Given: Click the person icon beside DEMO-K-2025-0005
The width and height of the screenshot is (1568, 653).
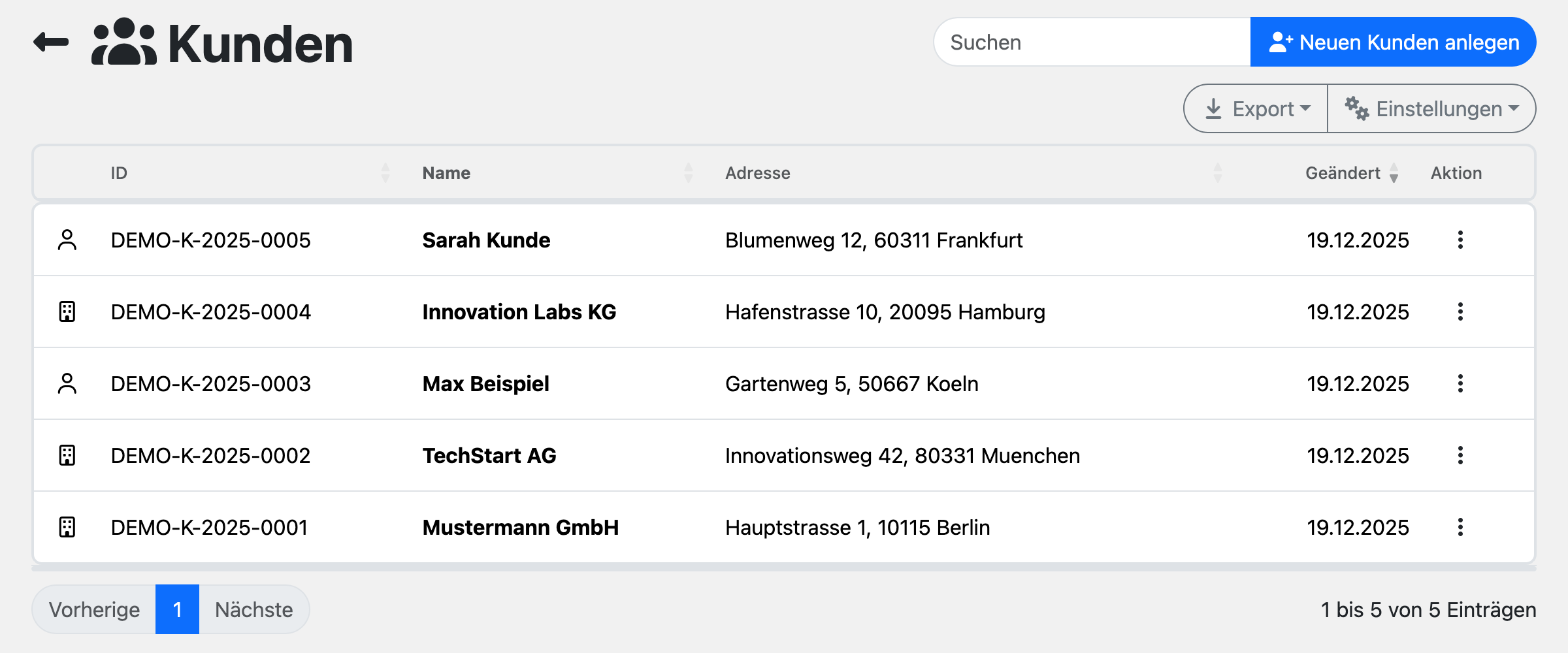Looking at the screenshot, I should [67, 240].
